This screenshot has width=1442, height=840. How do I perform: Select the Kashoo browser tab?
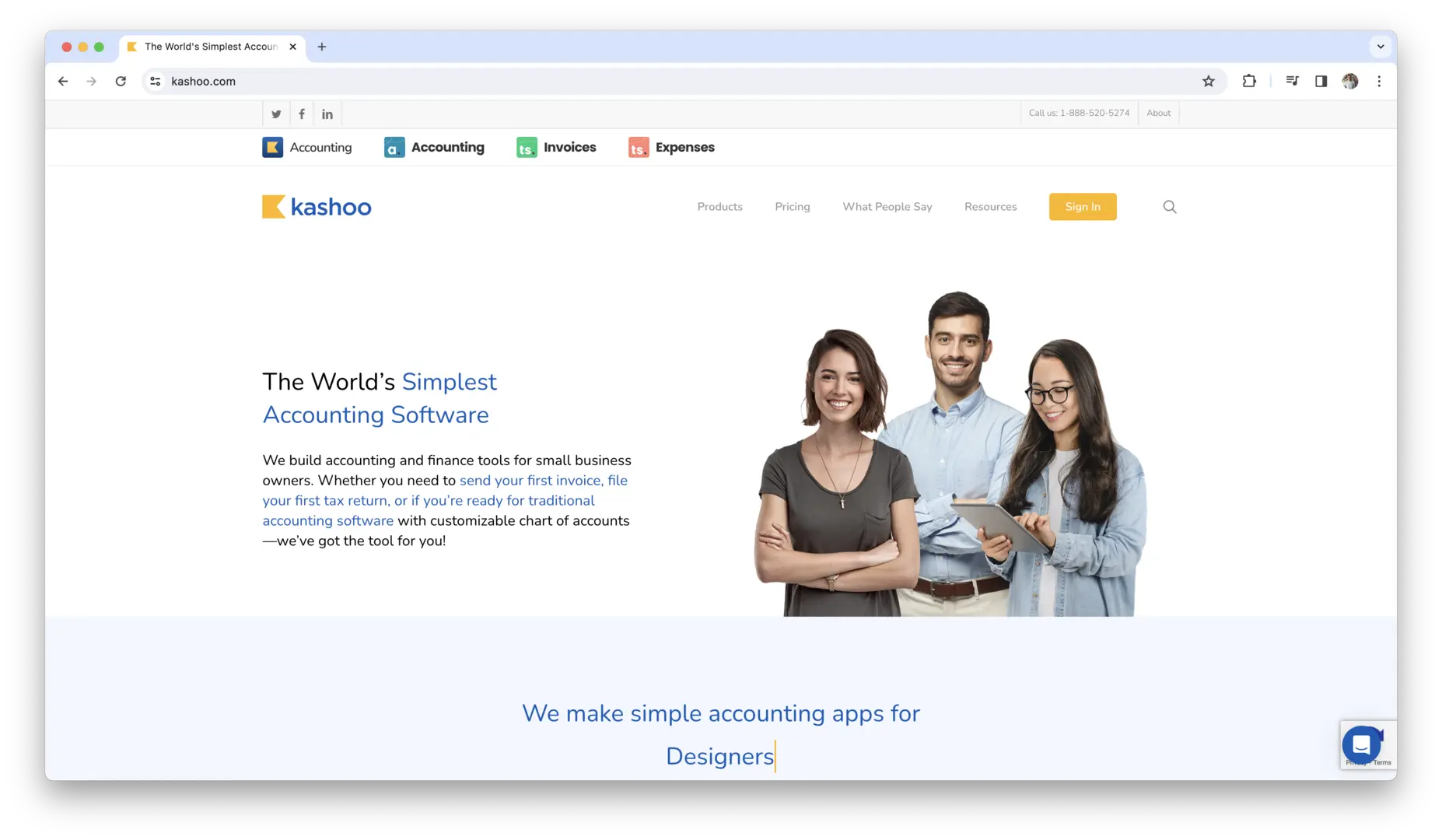pyautogui.click(x=212, y=47)
